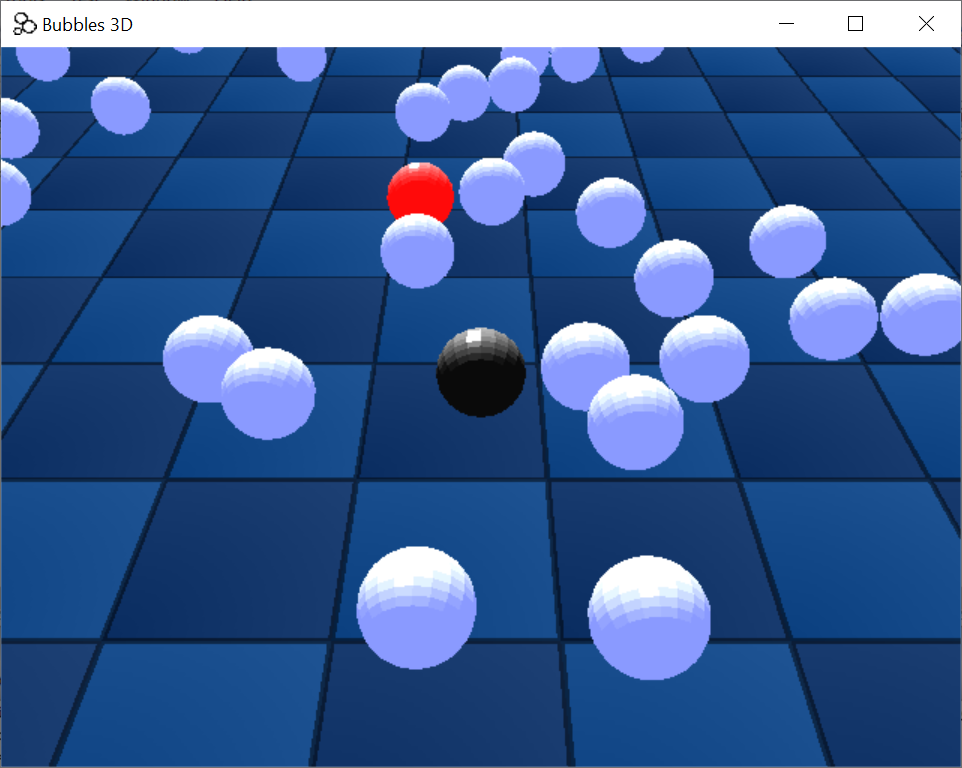Click the lone bubble in the upper-left floor area
Image resolution: width=962 pixels, height=768 pixels.
point(120,105)
